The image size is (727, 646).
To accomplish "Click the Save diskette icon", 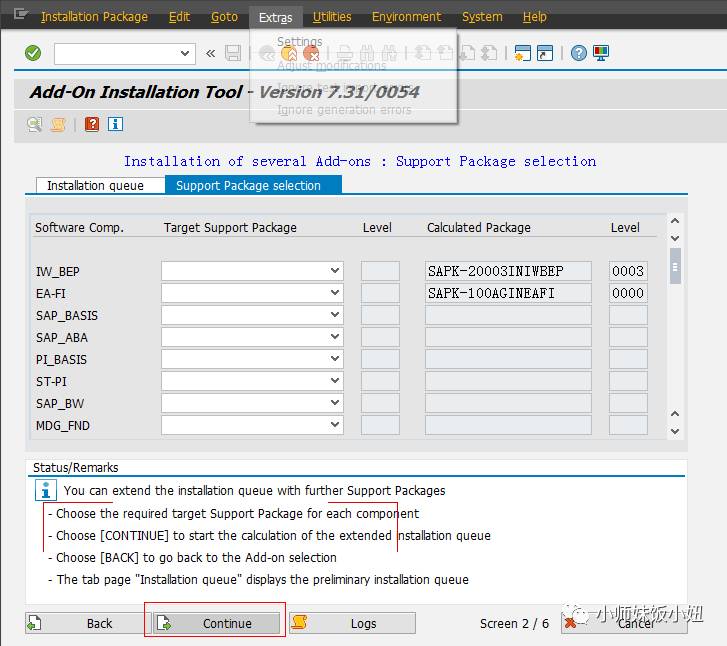I will click(233, 53).
